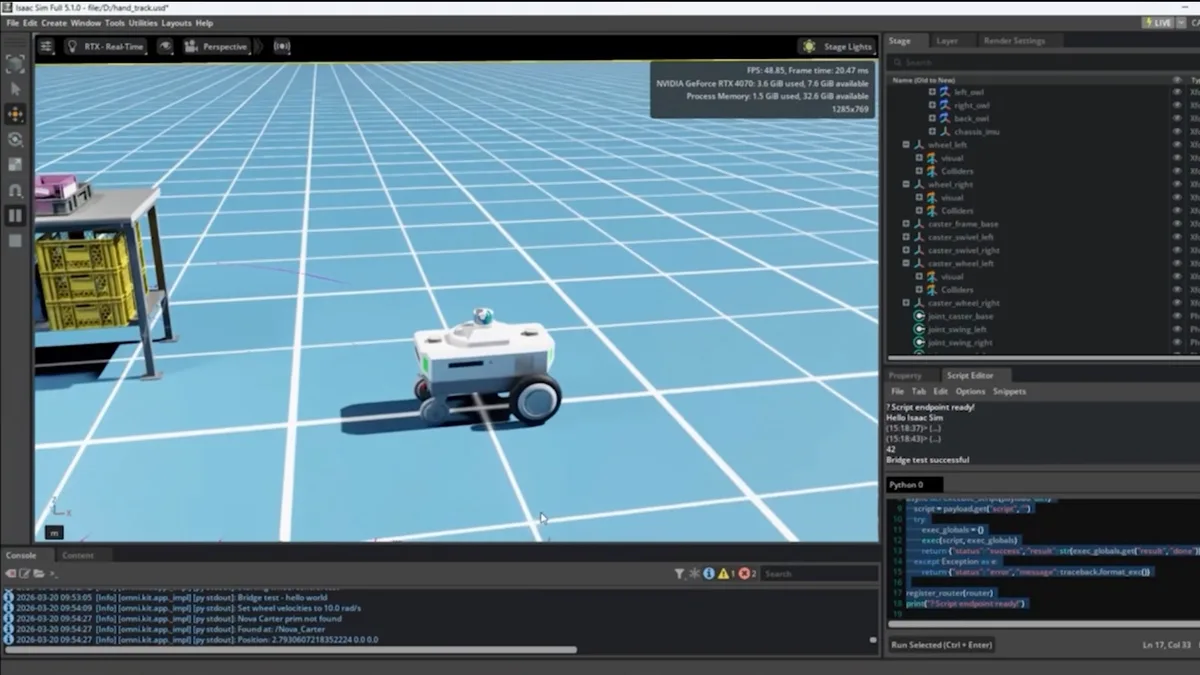This screenshot has width=1200, height=675.
Task: Expand the caster_swivel_left prim
Action: [x=906, y=237]
